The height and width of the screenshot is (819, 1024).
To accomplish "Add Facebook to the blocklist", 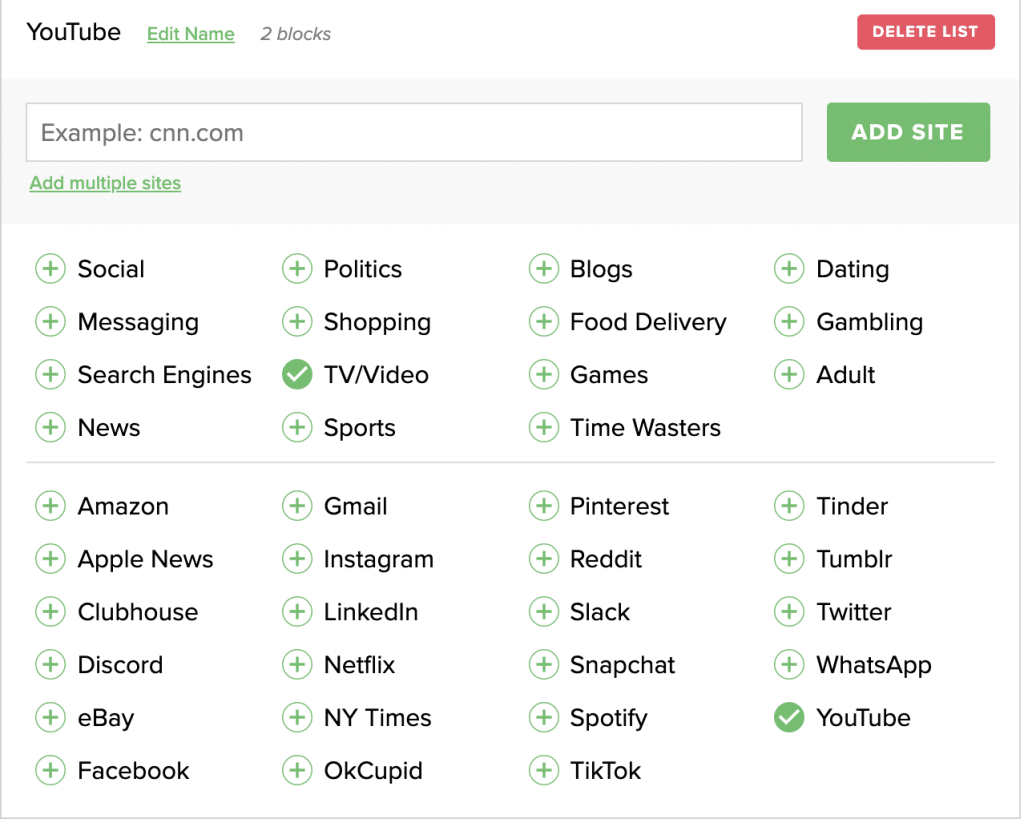I will coord(50,770).
